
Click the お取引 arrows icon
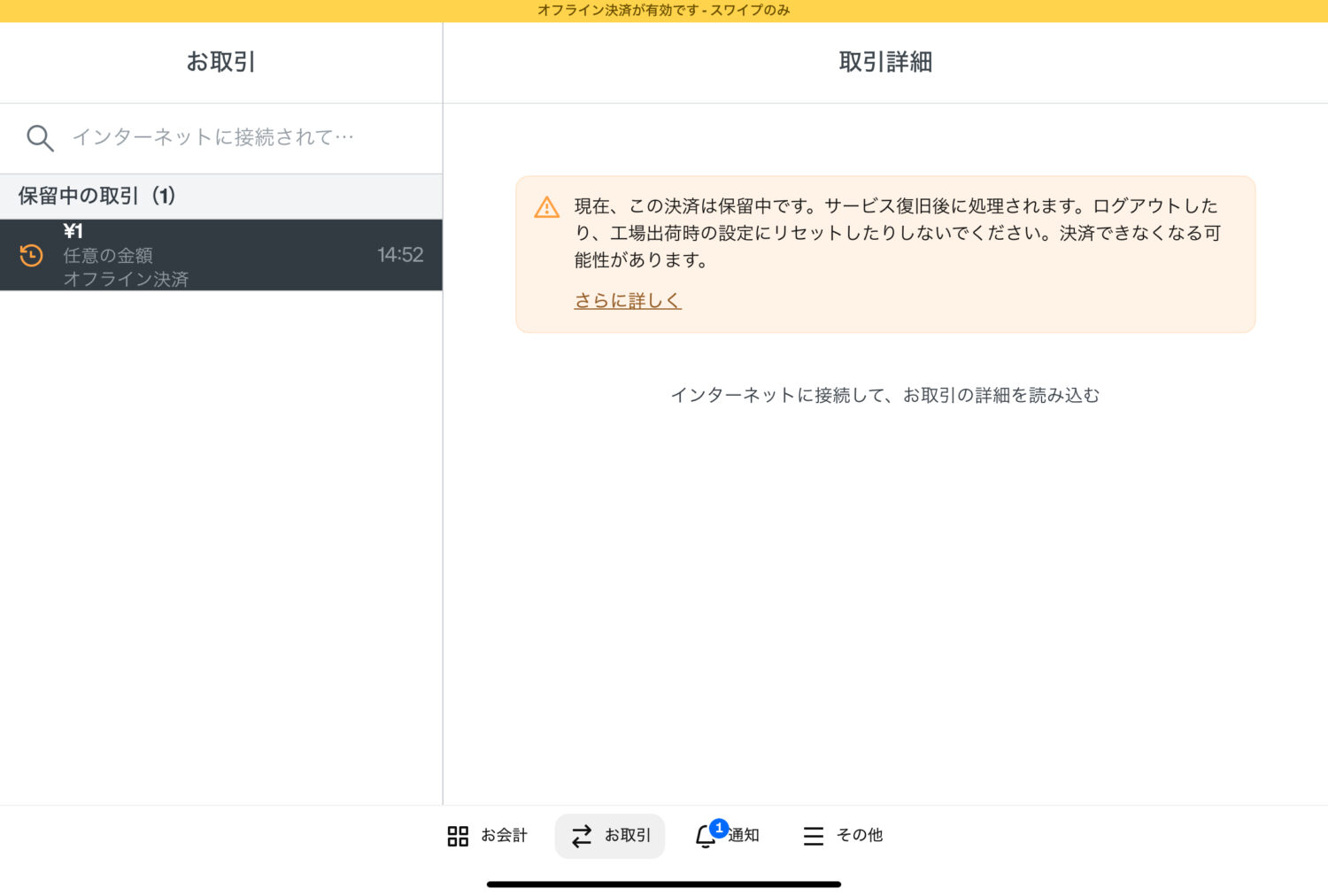pyautogui.click(x=582, y=836)
